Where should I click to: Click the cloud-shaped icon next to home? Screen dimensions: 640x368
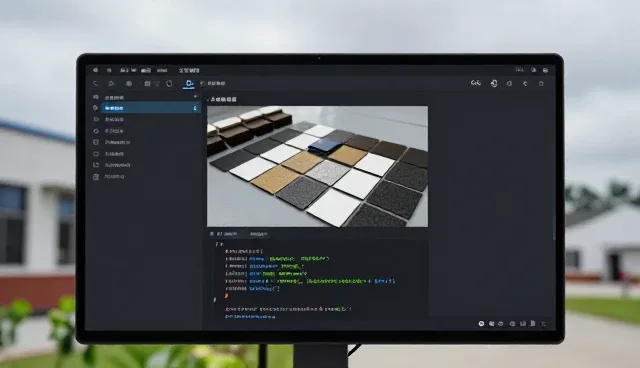pyautogui.click(x=129, y=84)
